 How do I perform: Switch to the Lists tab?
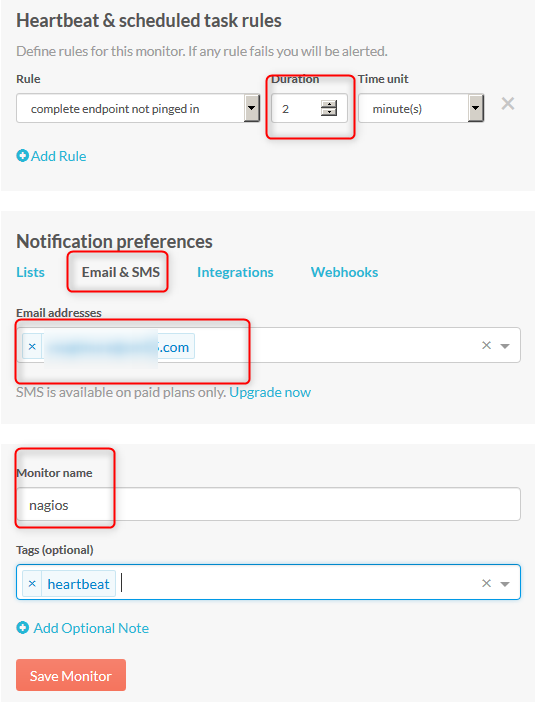tap(30, 272)
